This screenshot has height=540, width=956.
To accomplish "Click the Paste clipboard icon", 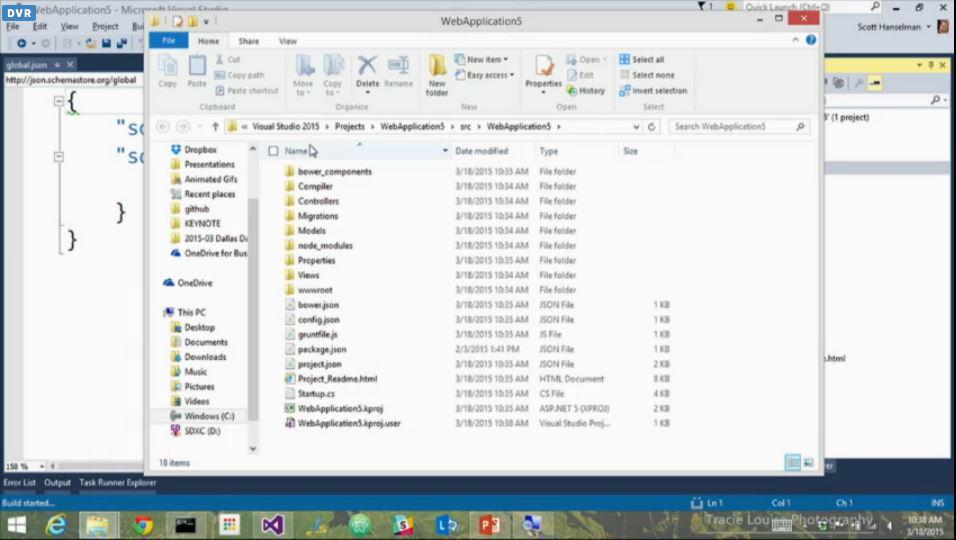I will [x=197, y=71].
